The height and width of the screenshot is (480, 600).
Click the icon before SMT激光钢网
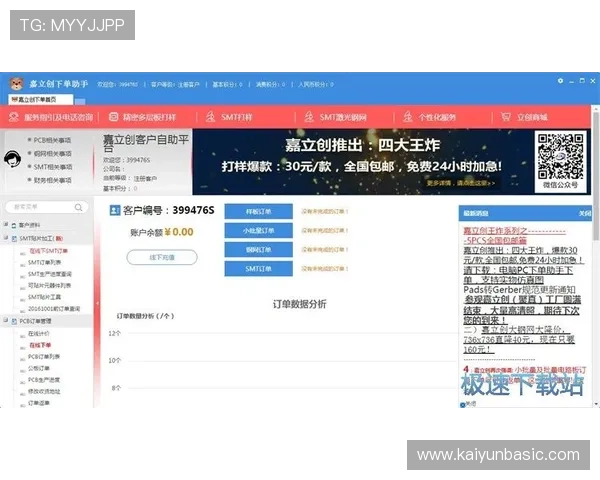[309, 116]
